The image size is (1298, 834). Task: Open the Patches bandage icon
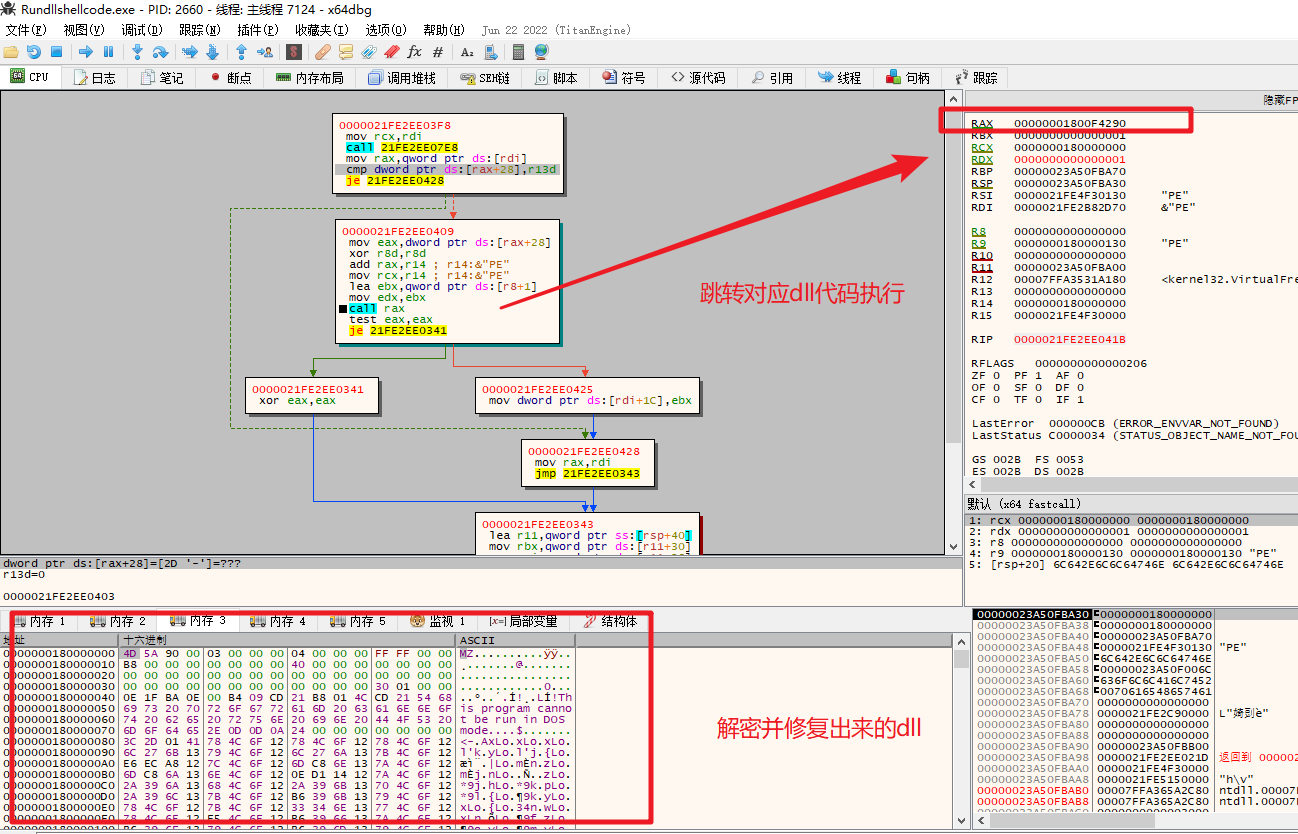[x=323, y=52]
